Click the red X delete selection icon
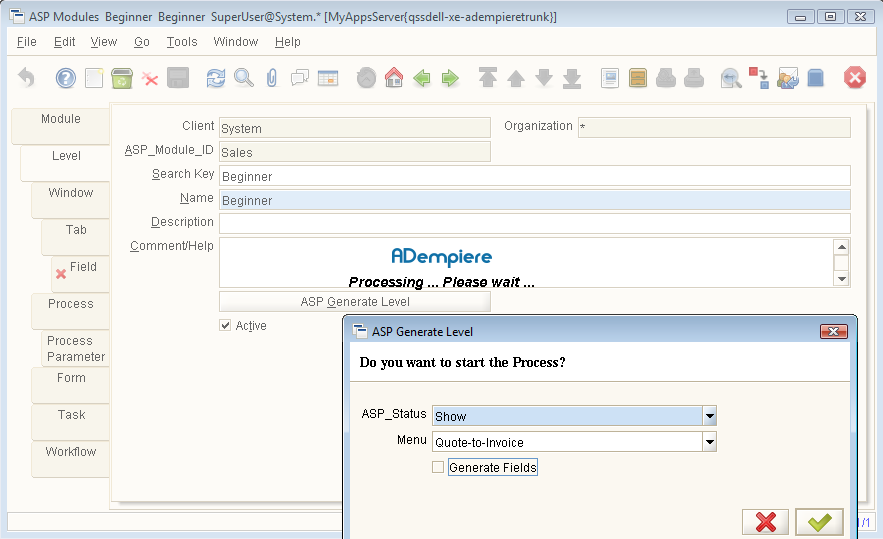This screenshot has height=539, width=883. click(x=150, y=78)
